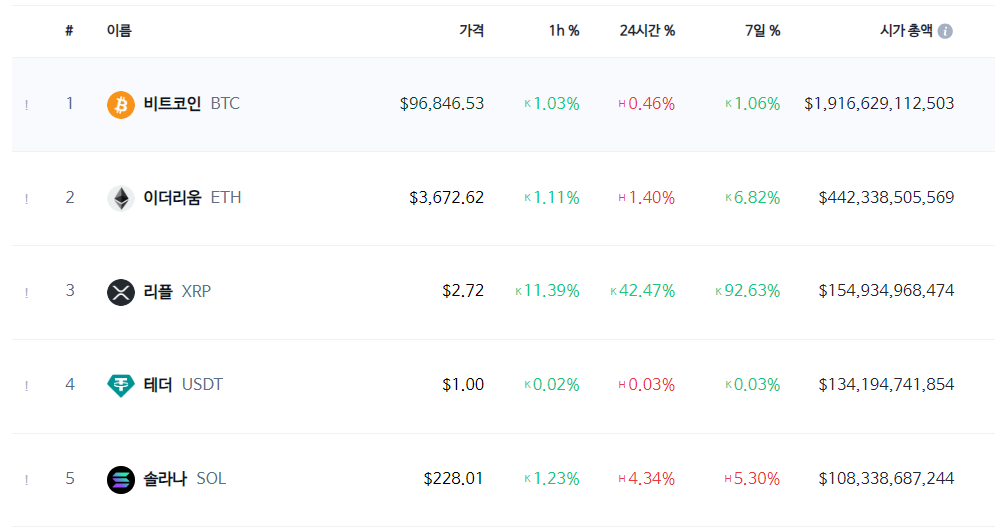Image resolution: width=995 pixels, height=527 pixels.
Task: Sort by the 가격 price column header
Action: point(471,30)
